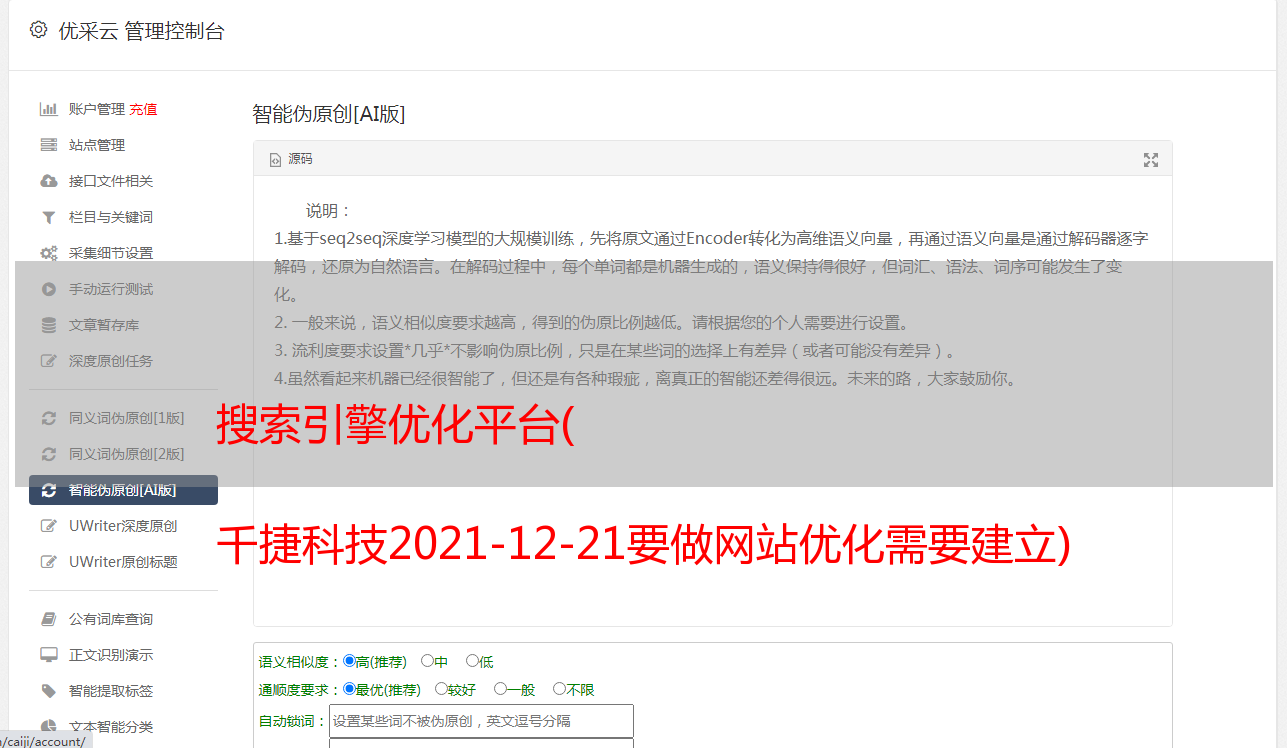The height and width of the screenshot is (748, 1287).
Task: Click the cloud upload icon for 接口文件相关
Action: pyautogui.click(x=48, y=181)
